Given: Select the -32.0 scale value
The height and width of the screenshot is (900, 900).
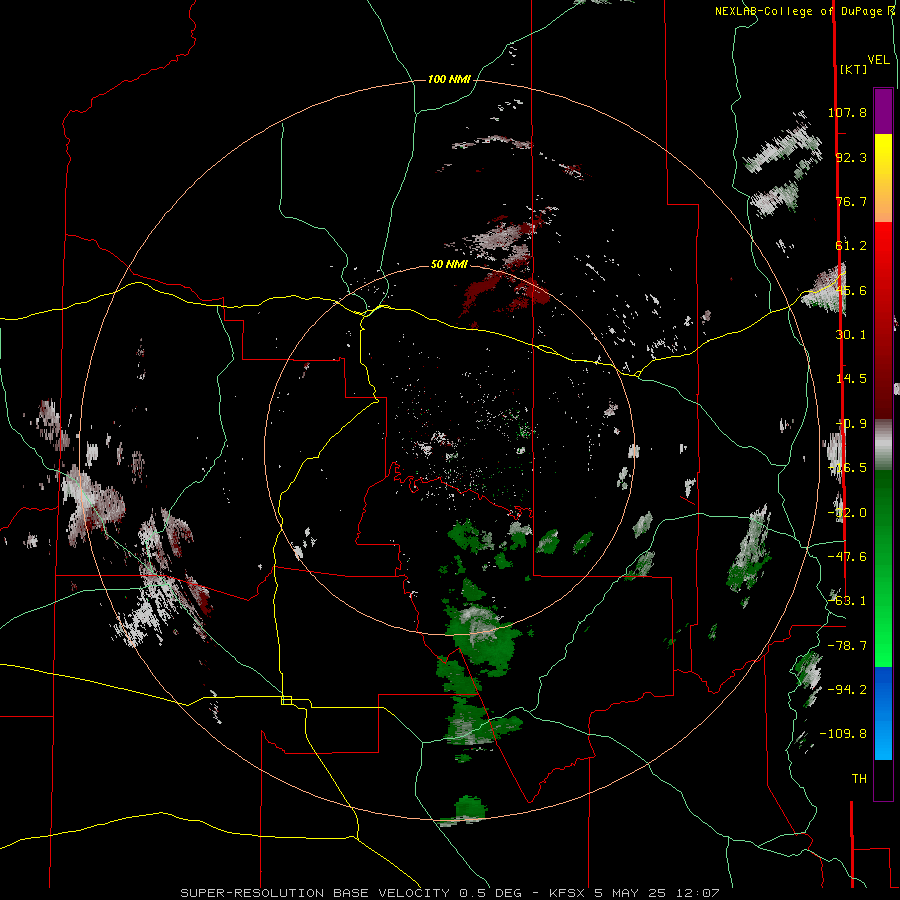Looking at the screenshot, I should tap(847, 513).
